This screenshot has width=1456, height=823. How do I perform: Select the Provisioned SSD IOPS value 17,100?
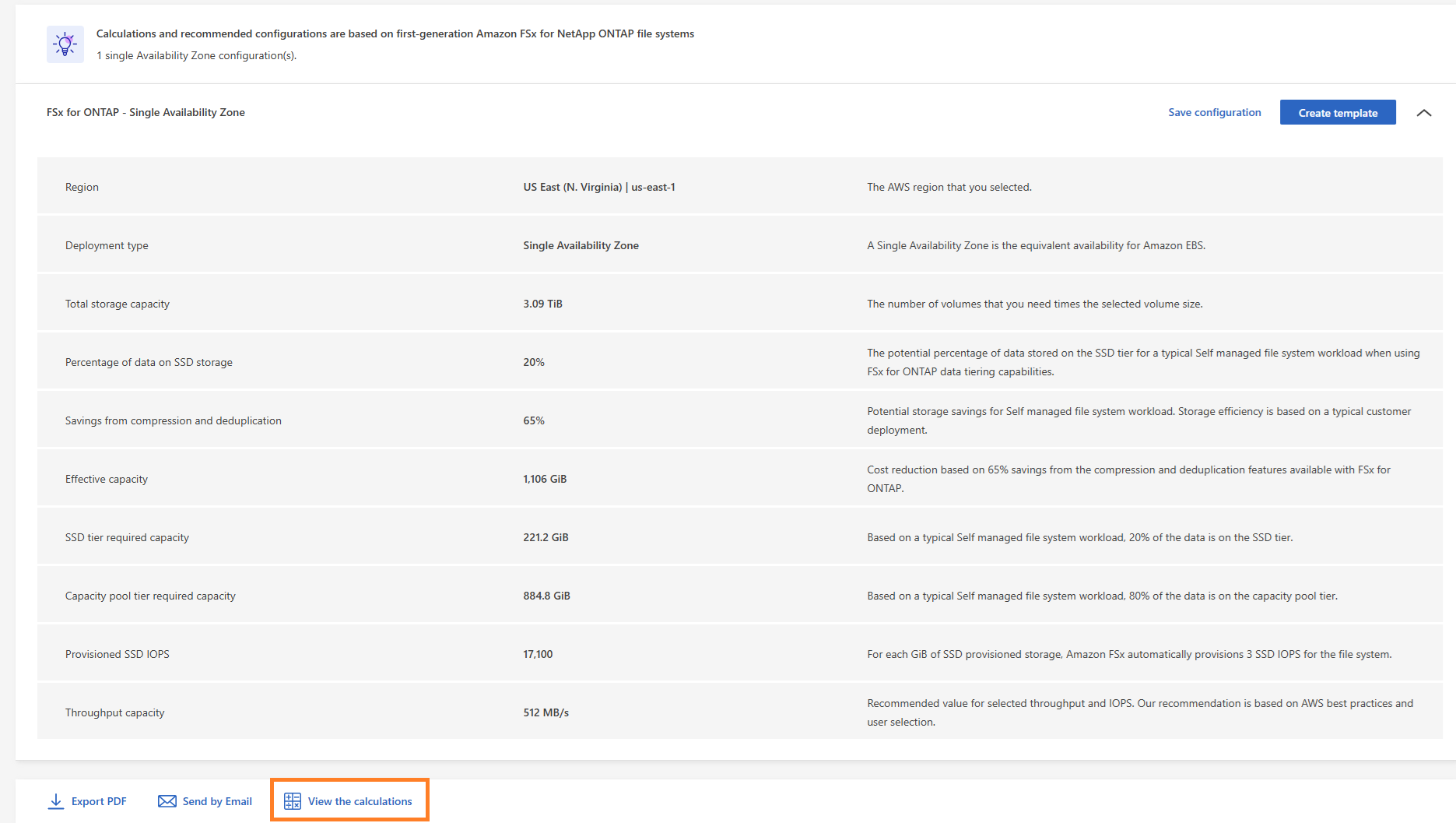pos(537,653)
